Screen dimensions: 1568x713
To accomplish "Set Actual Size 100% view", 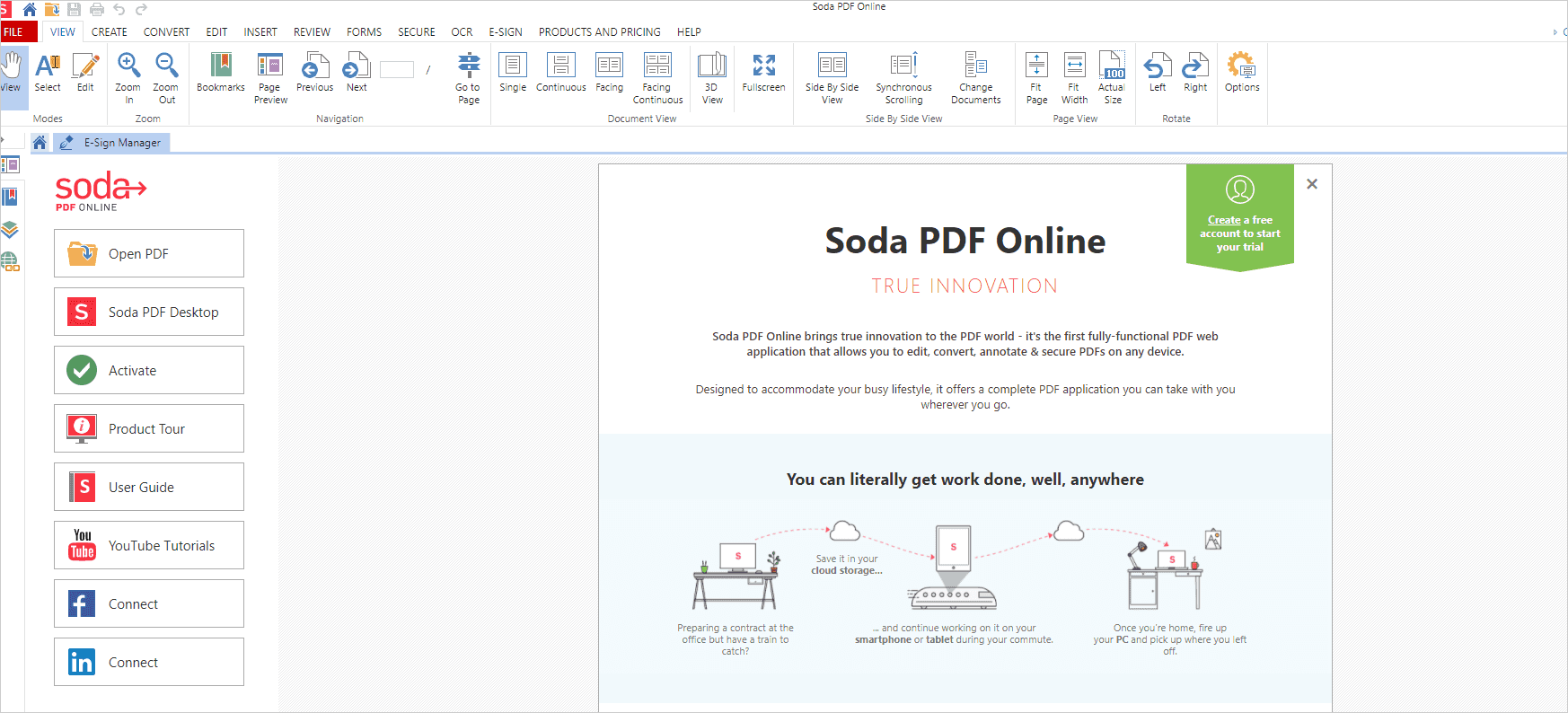I will click(1113, 77).
